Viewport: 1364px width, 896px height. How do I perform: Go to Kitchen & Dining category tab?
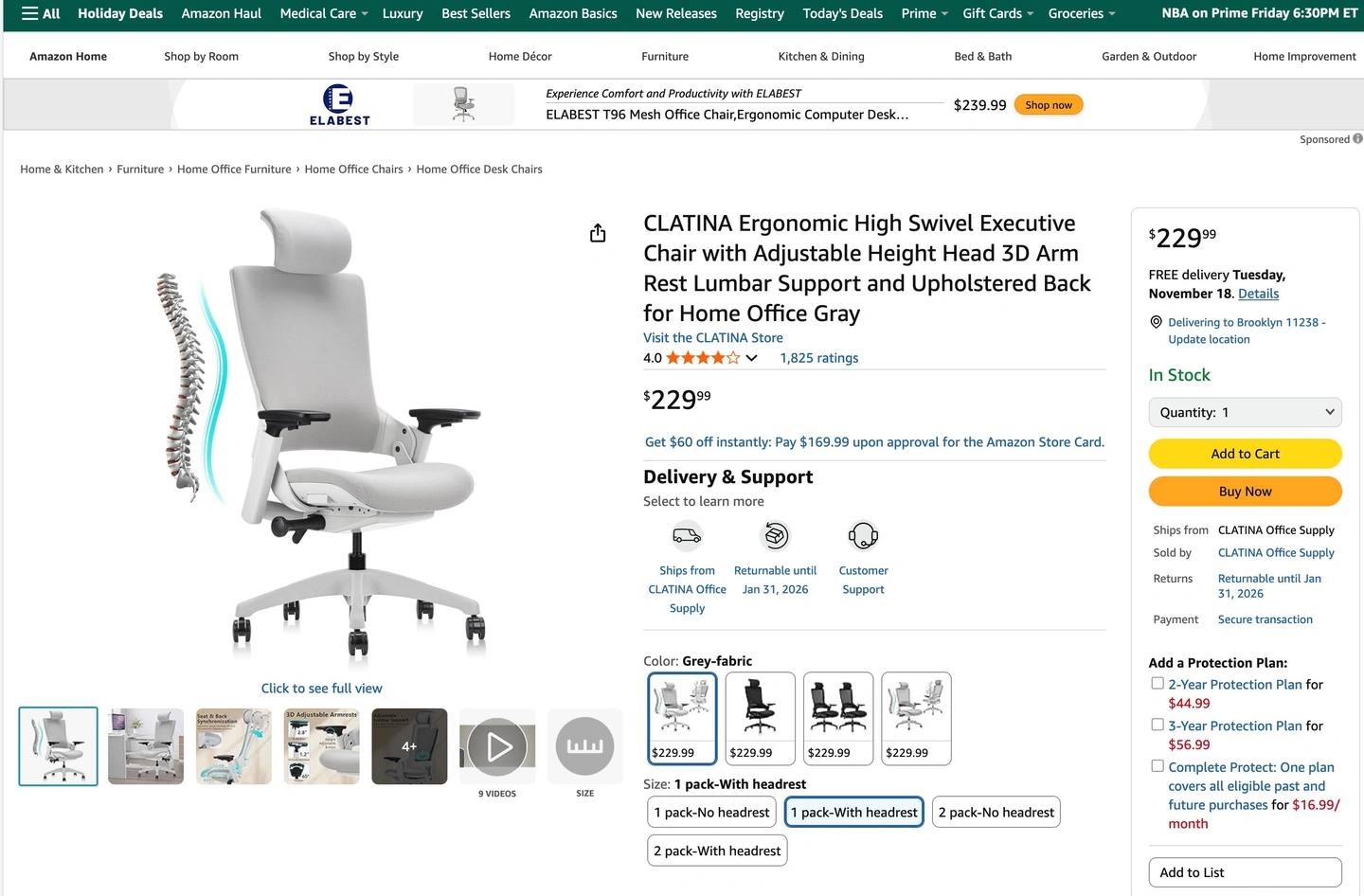[821, 57]
